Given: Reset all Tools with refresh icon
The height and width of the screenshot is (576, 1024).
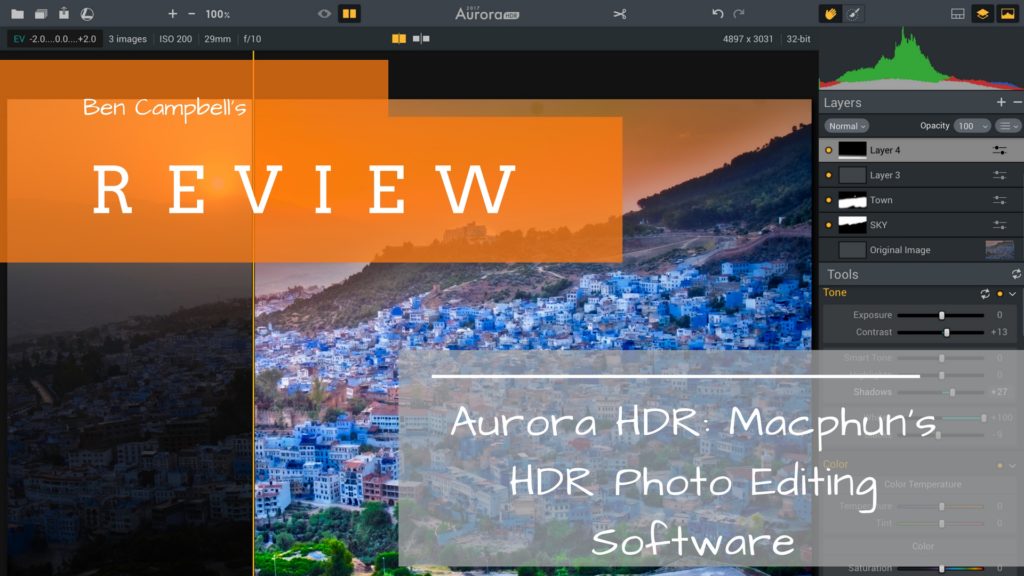Looking at the screenshot, I should point(1016,274).
